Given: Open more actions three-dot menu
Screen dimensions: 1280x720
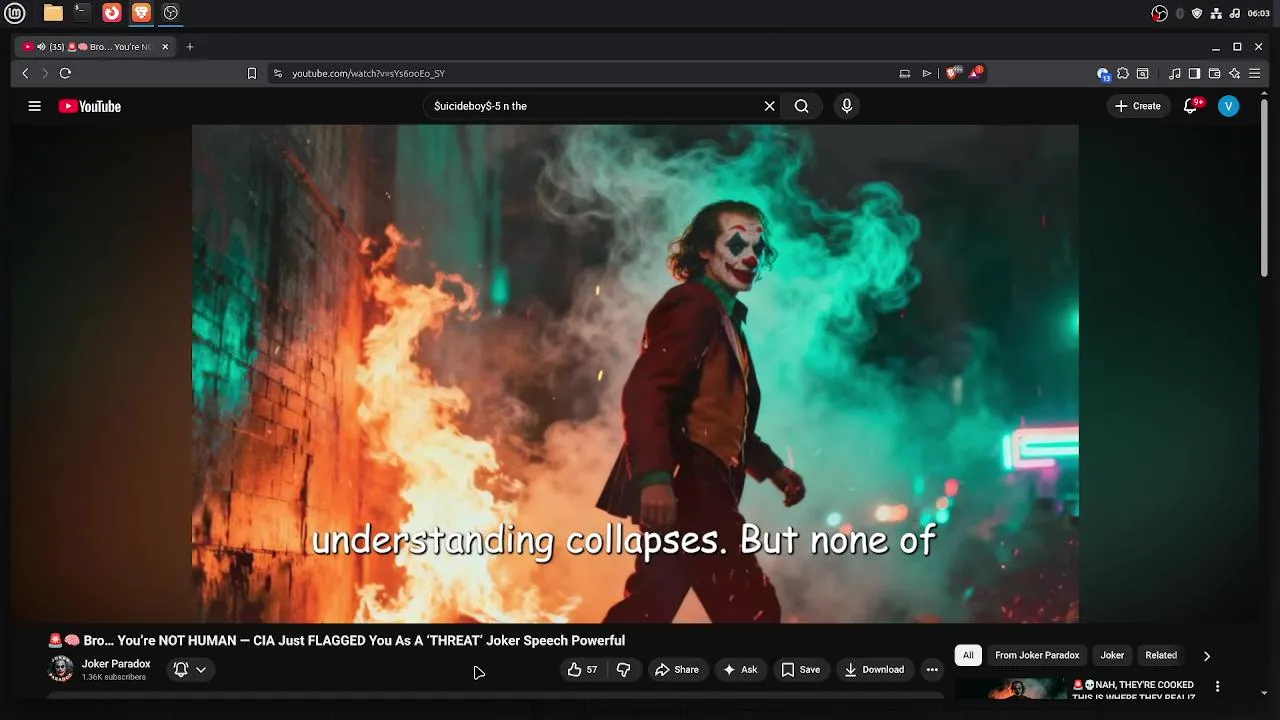Looking at the screenshot, I should click(932, 670).
